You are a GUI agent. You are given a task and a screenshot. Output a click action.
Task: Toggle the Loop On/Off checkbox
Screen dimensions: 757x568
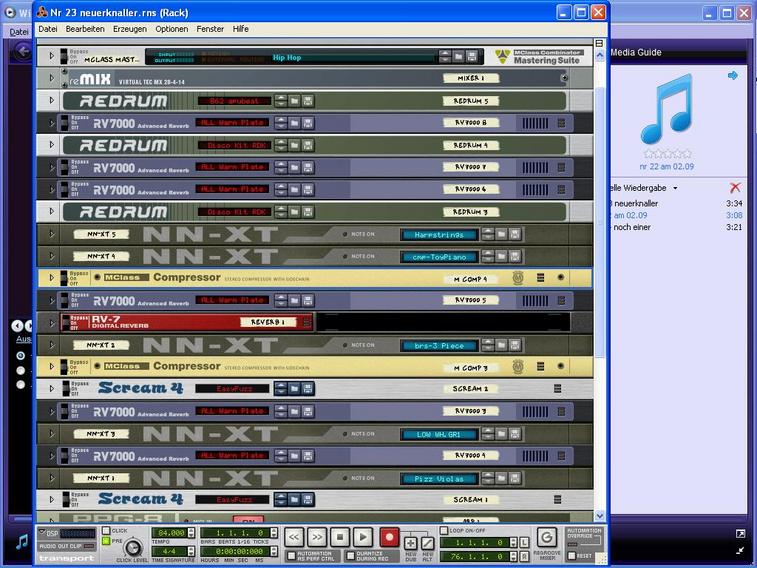click(445, 530)
